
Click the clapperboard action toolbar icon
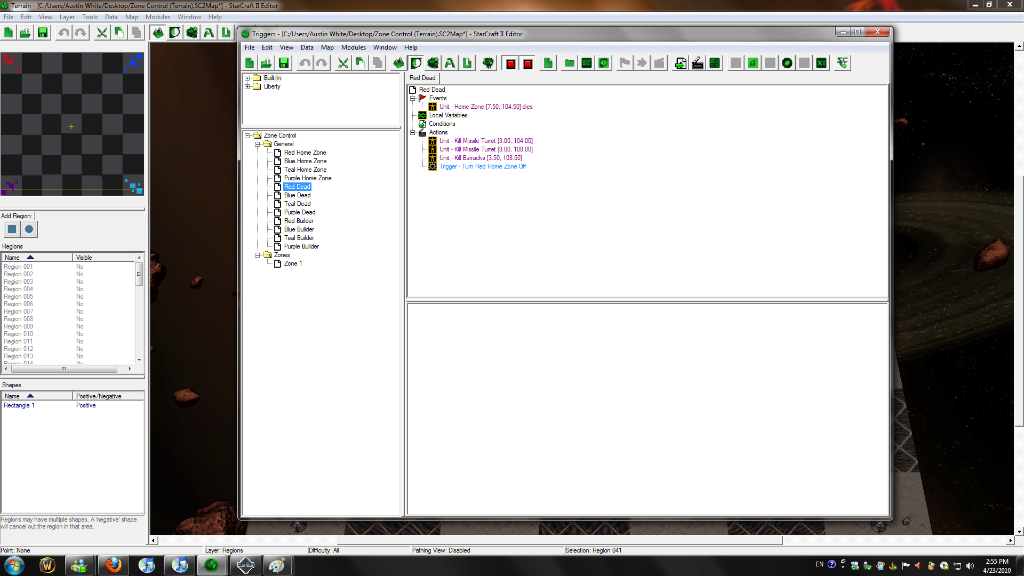pos(697,63)
